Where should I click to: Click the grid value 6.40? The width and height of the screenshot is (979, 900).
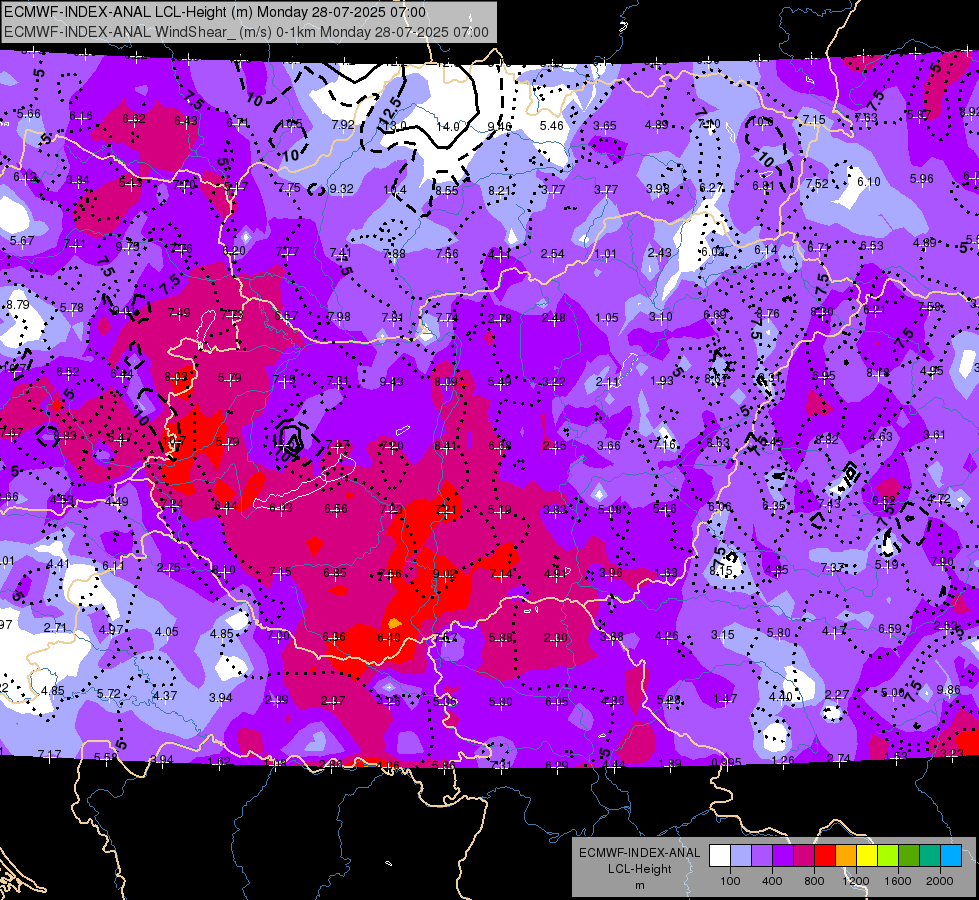[389, 638]
